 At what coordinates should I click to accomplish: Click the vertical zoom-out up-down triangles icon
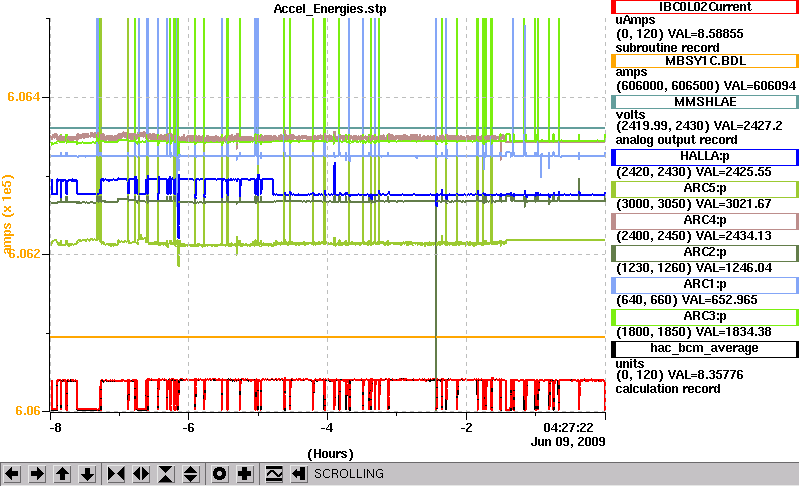(x=191, y=474)
